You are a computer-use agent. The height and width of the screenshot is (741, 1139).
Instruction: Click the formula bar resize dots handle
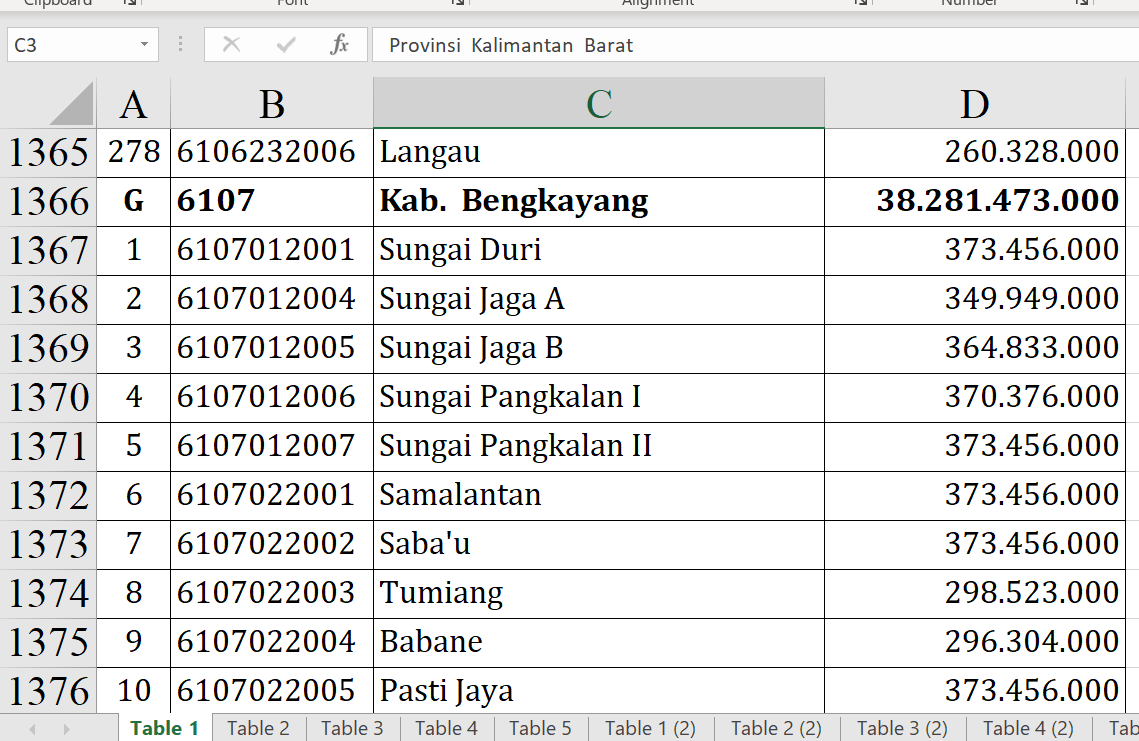[x=180, y=45]
